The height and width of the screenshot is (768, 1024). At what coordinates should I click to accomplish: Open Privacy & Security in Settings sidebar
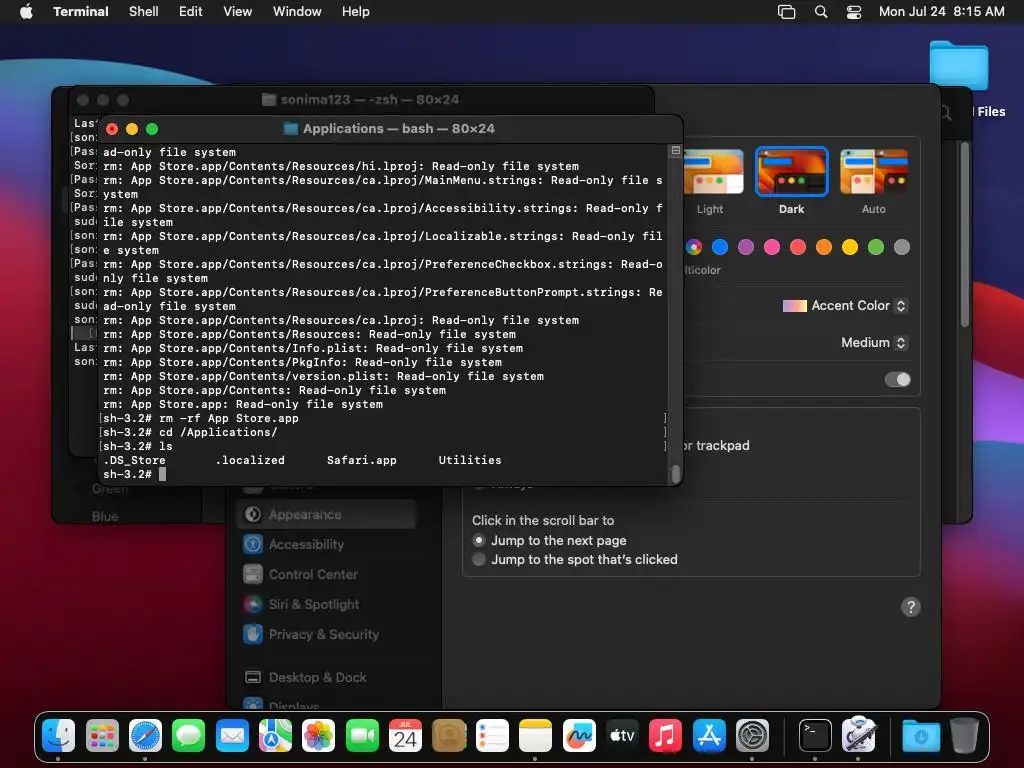coord(327,634)
